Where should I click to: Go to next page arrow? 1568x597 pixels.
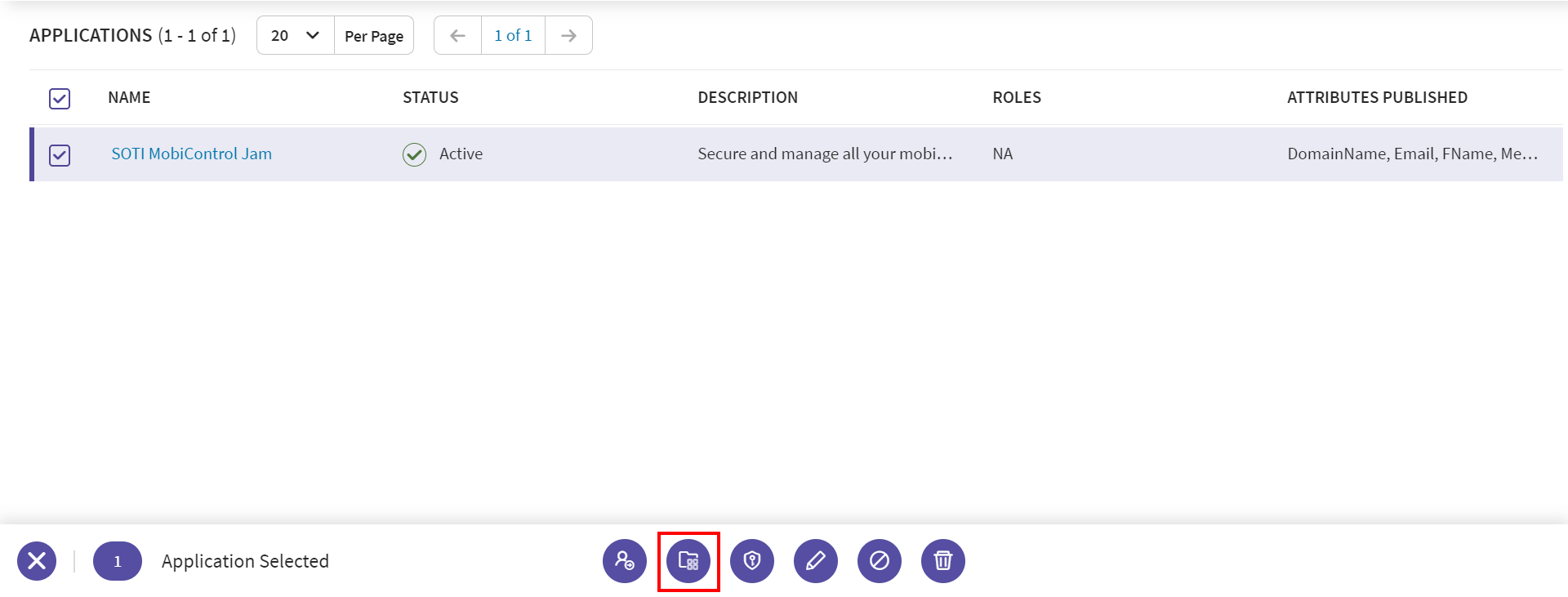568,35
